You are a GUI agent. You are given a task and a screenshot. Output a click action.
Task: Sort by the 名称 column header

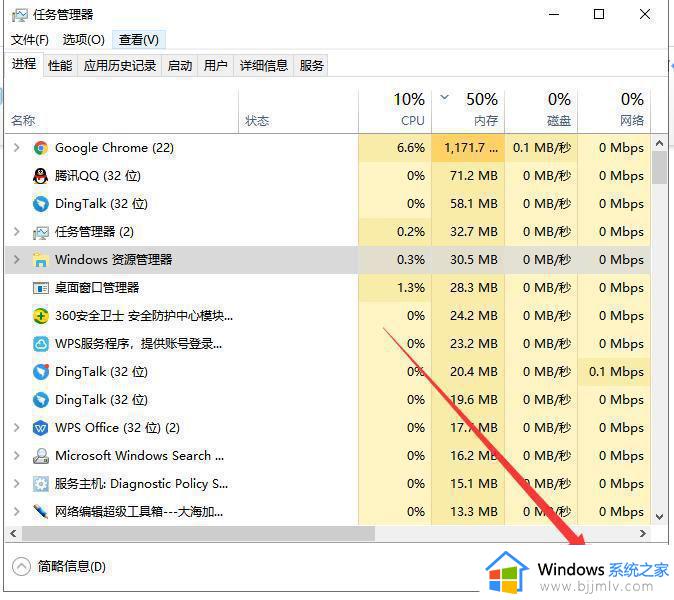point(122,110)
